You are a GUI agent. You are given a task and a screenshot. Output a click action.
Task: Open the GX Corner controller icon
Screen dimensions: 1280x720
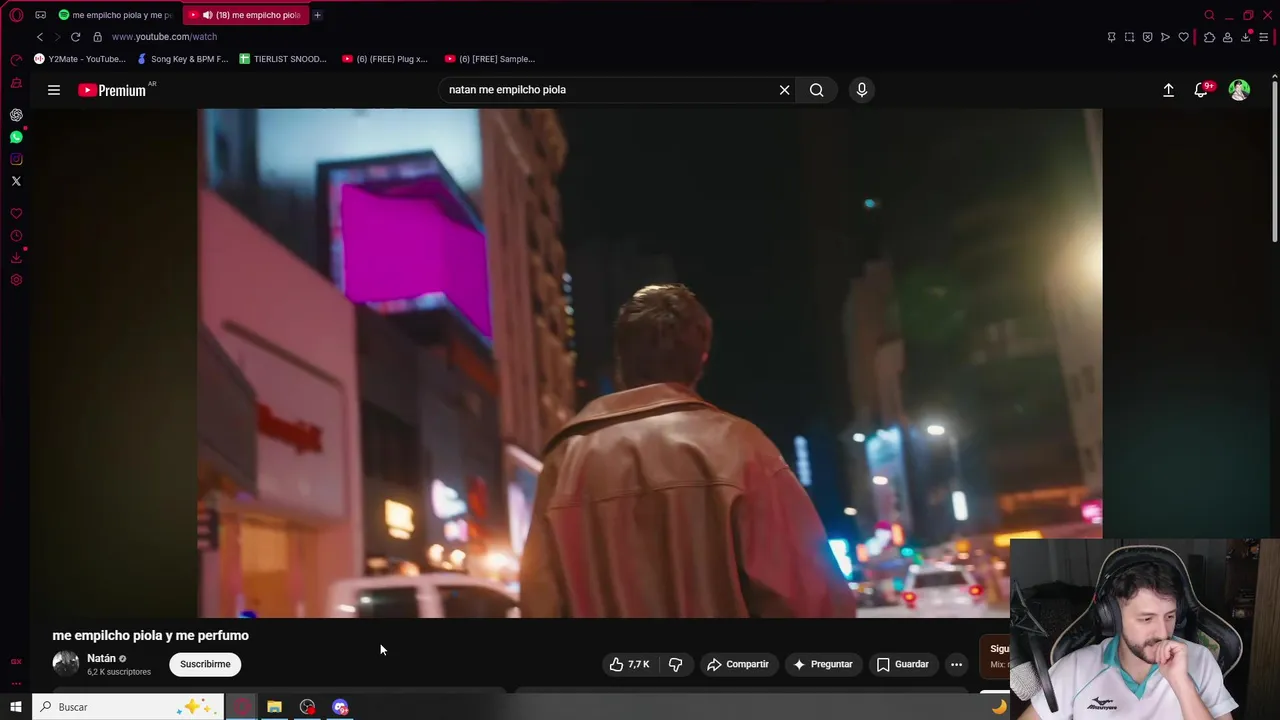pyautogui.click(x=41, y=15)
